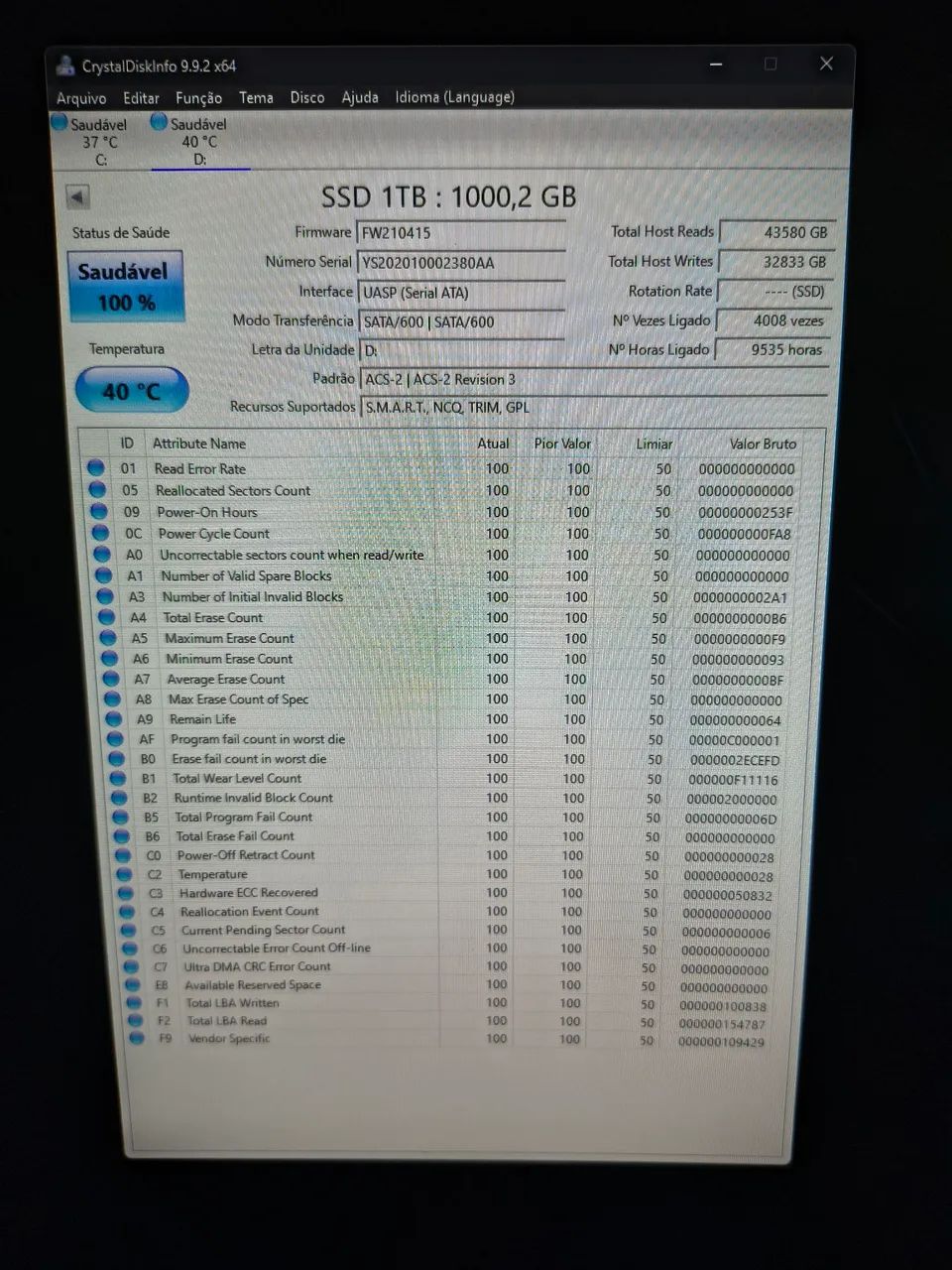Viewport: 952px width, 1270px height.
Task: Select the Vendor Specific row text
Action: (228, 1039)
